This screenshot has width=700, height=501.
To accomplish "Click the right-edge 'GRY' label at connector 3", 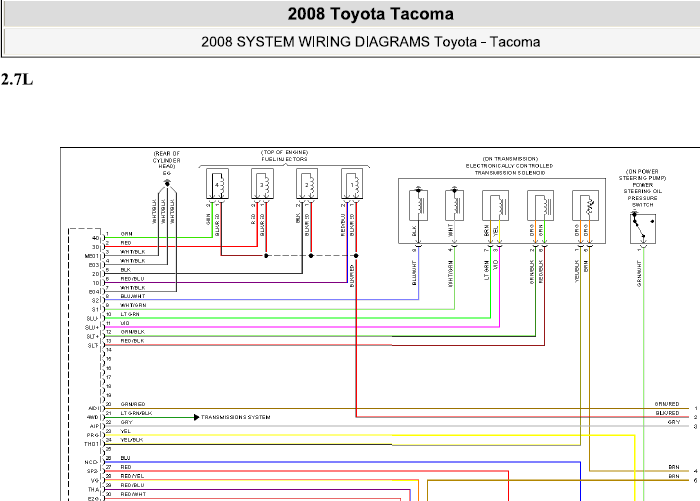I will 674,422.
